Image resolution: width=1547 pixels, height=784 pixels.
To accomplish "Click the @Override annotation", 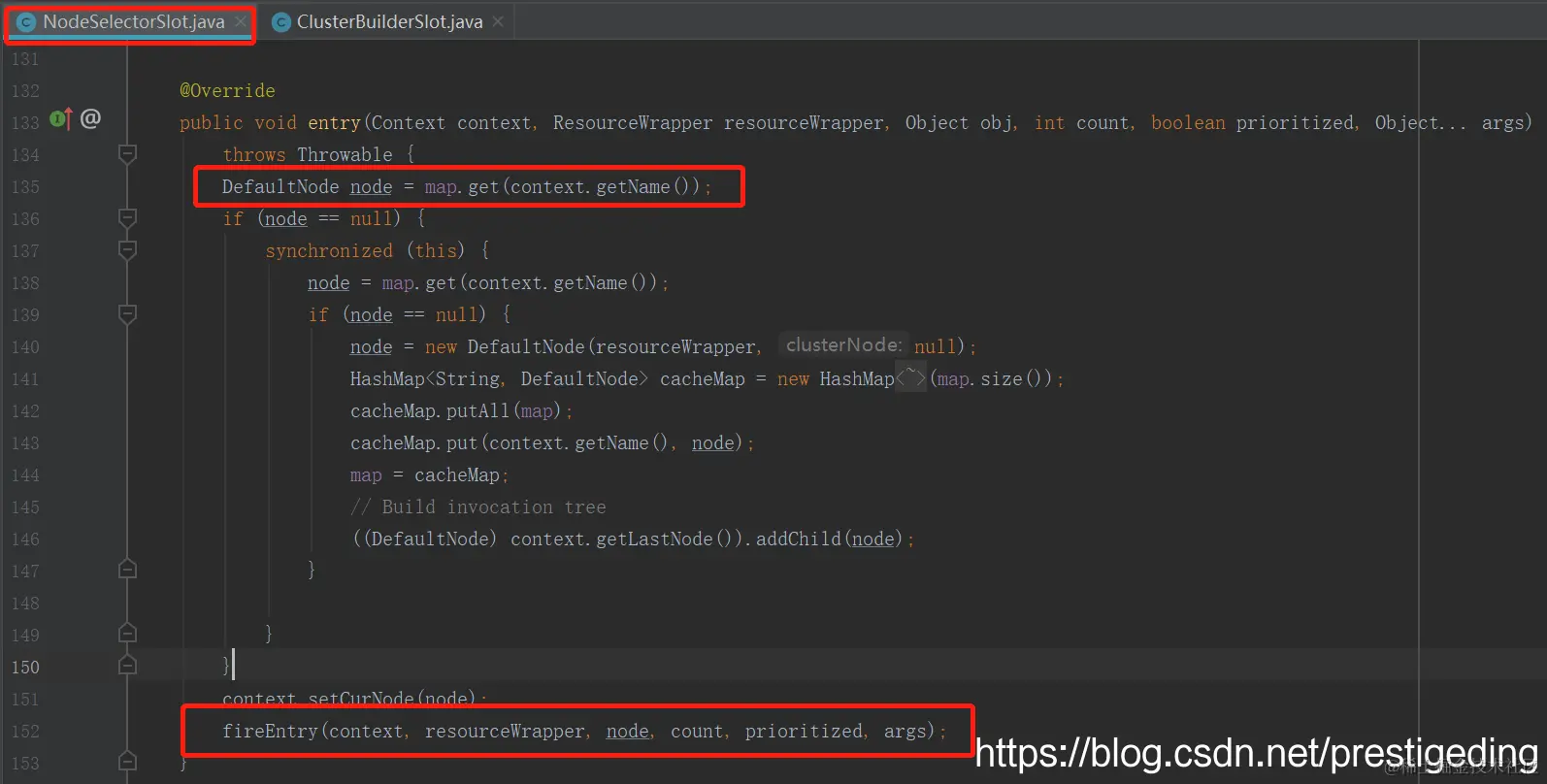I will point(227,90).
